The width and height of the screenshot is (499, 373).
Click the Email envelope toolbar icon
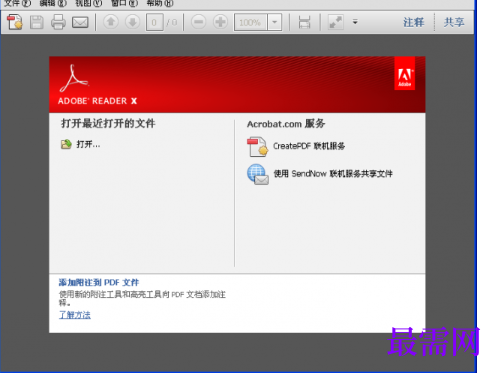point(80,22)
